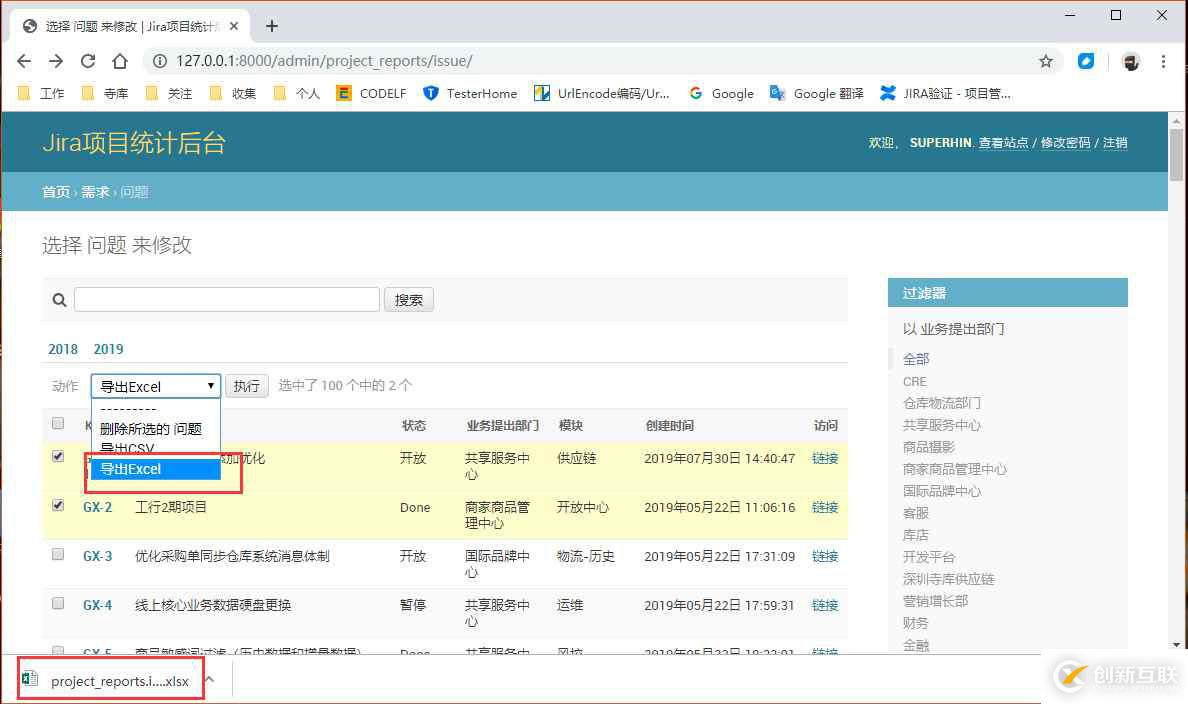Image resolution: width=1188 pixels, height=704 pixels.
Task: Open the browser profile avatar icon
Action: coord(1131,61)
